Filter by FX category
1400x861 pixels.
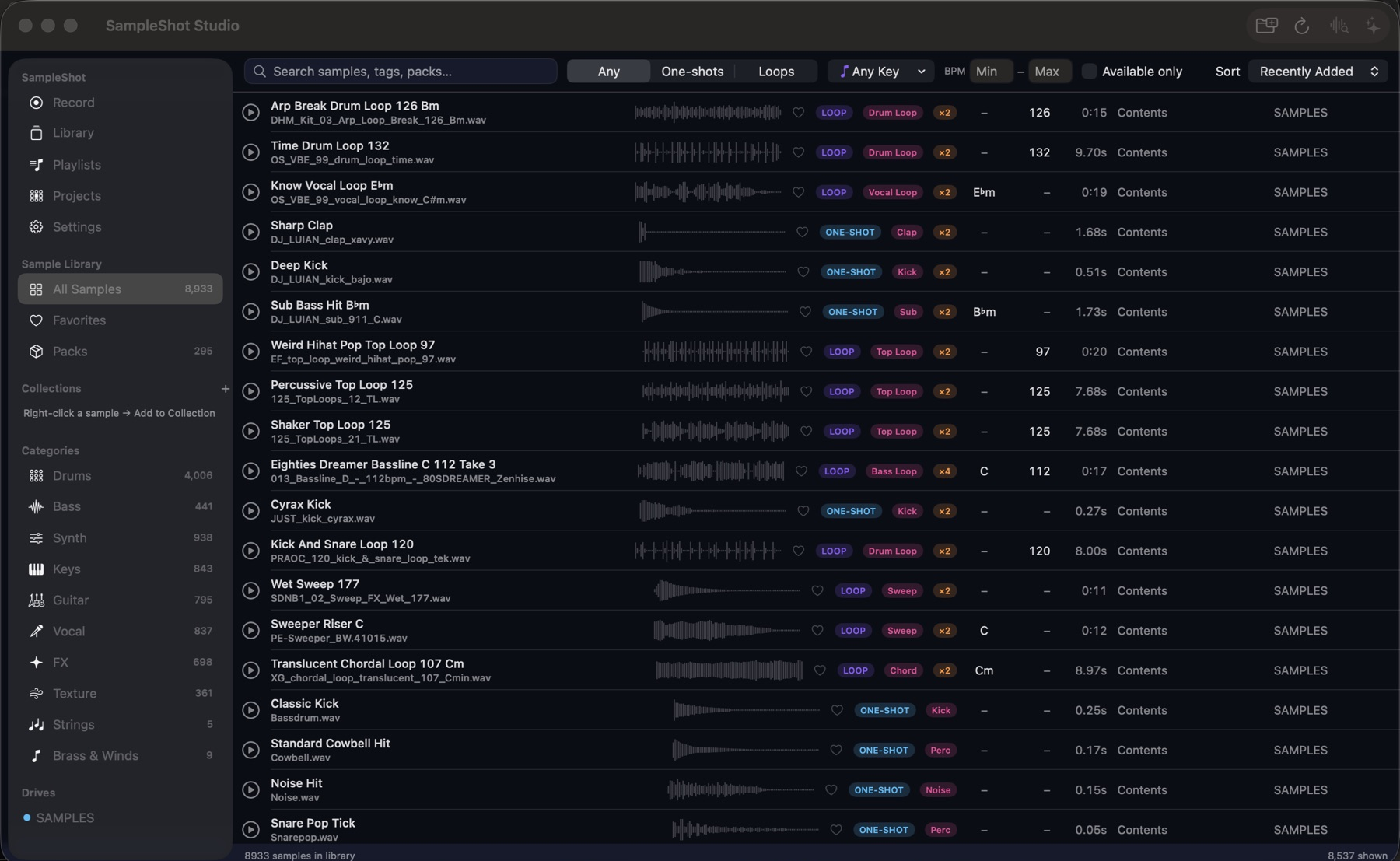tap(120, 663)
